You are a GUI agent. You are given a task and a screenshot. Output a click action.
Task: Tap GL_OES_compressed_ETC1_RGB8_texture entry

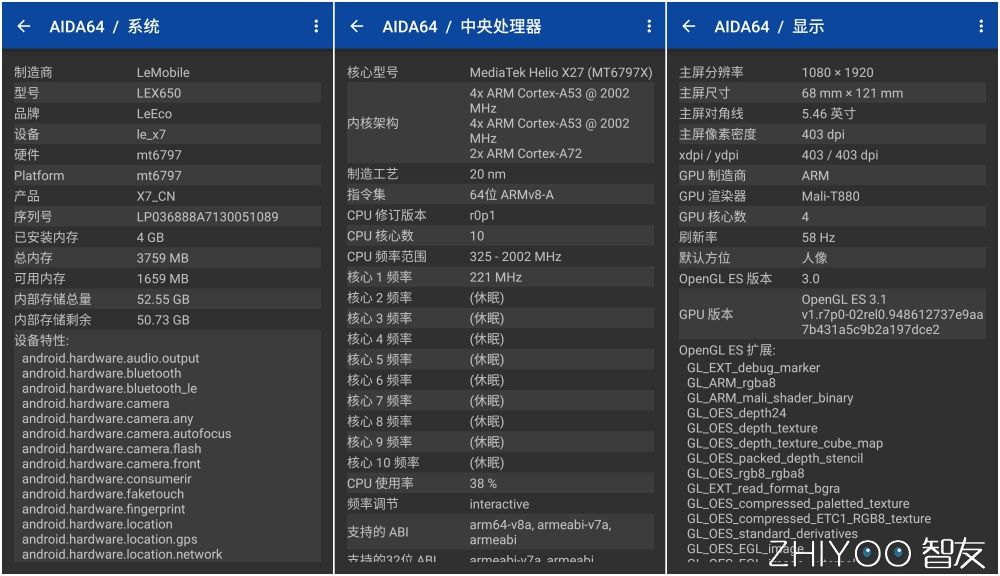tap(809, 519)
